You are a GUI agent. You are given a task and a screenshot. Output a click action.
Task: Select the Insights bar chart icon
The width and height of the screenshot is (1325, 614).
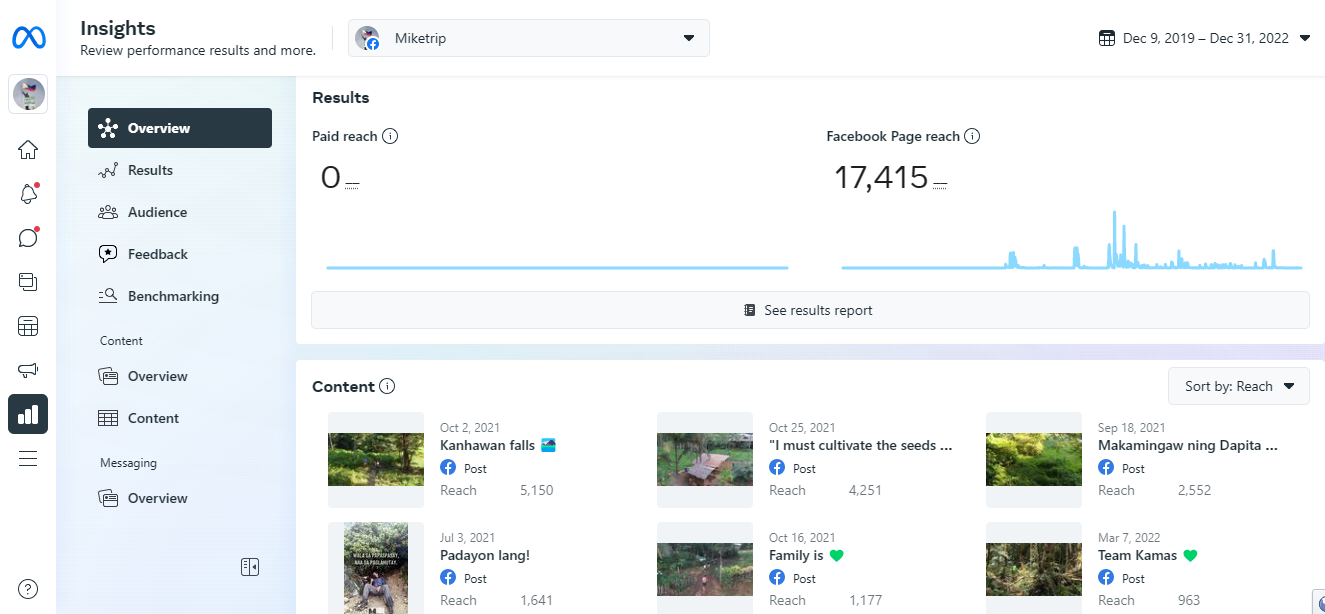[28, 414]
